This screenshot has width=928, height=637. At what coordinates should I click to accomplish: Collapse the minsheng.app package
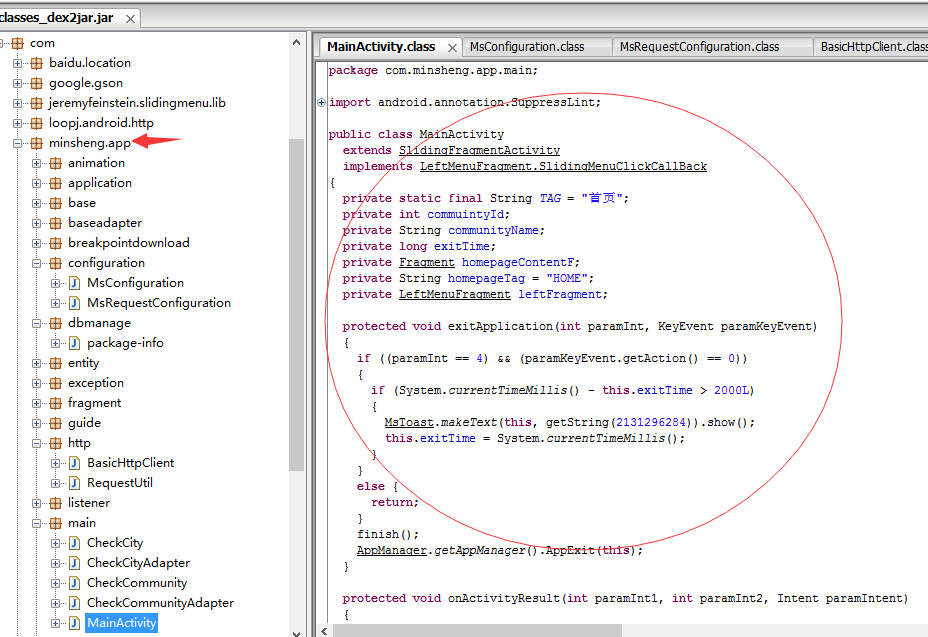coord(17,143)
